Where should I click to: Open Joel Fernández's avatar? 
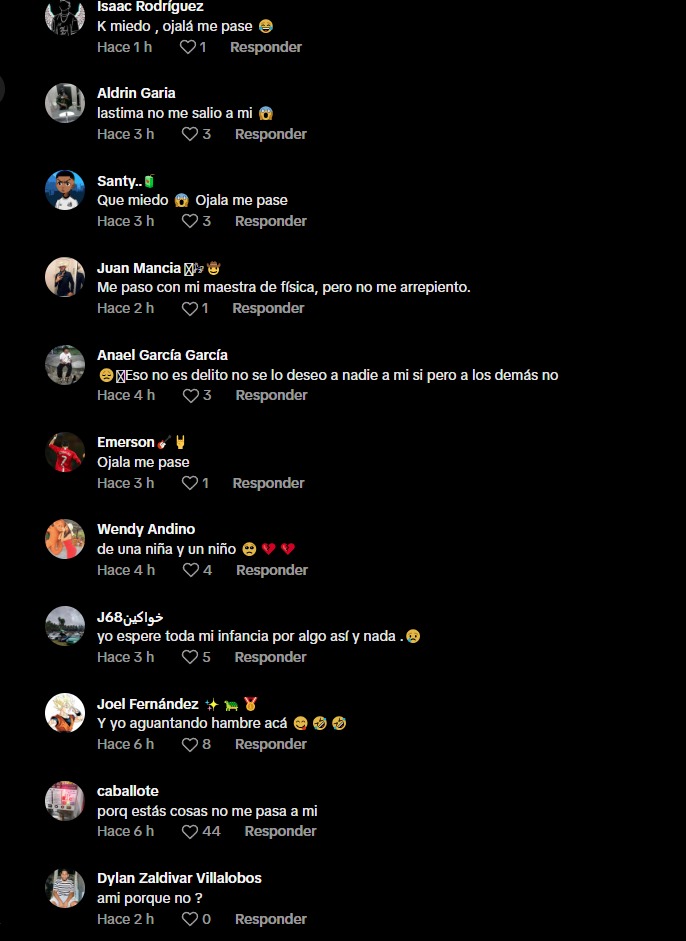click(65, 713)
